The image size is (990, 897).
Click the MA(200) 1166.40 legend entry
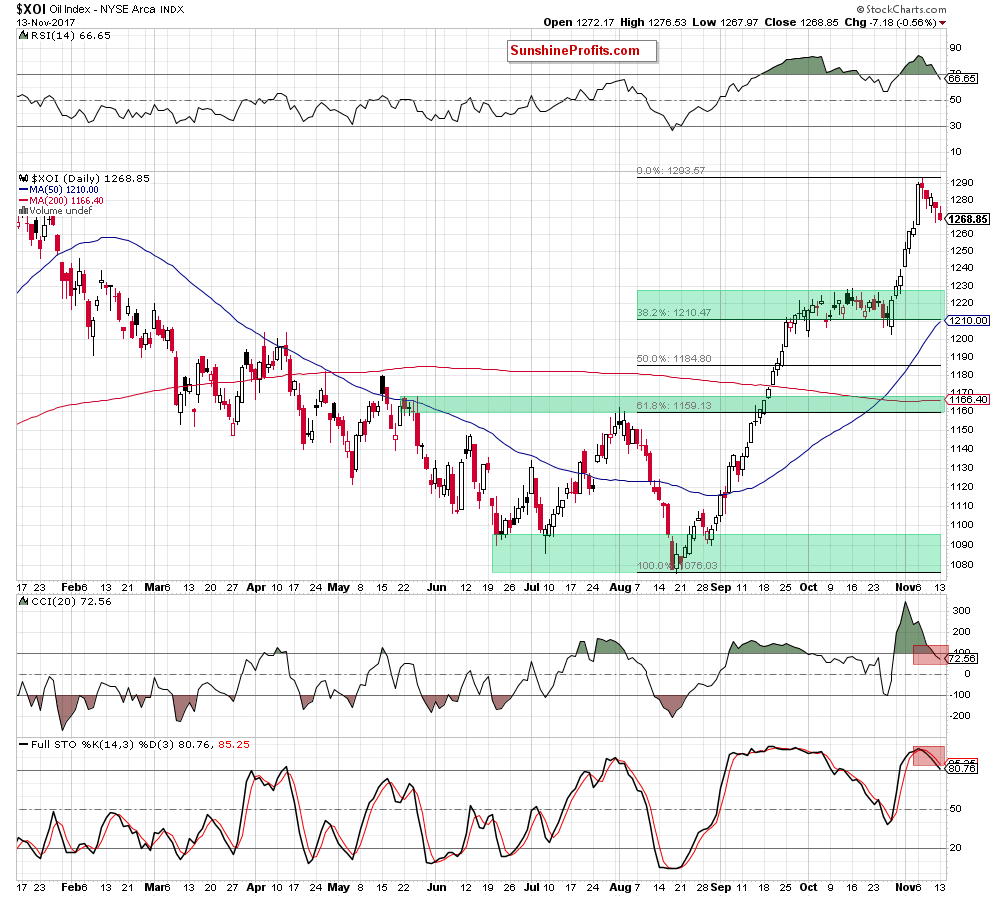point(62,200)
